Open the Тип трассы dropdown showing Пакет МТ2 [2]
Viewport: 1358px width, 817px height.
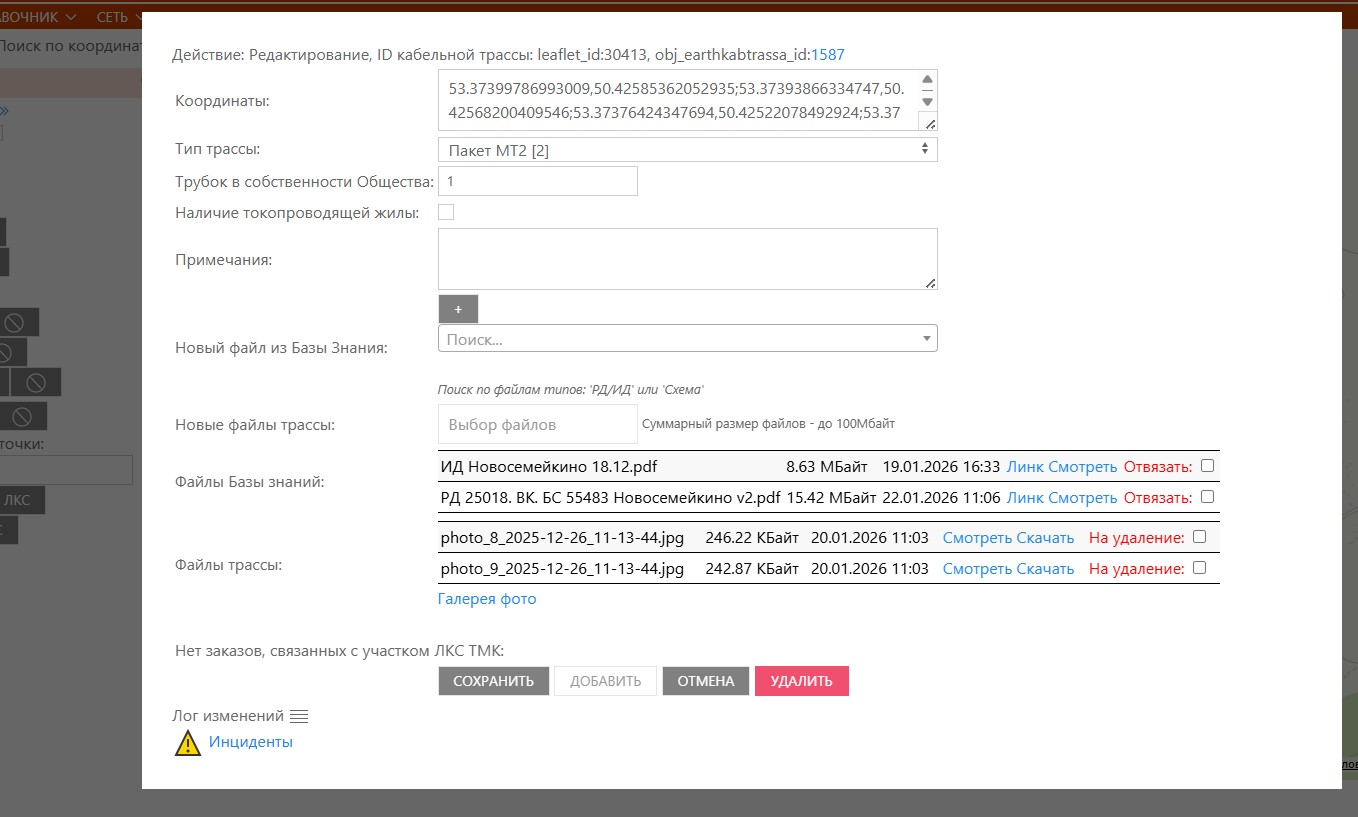coord(687,150)
